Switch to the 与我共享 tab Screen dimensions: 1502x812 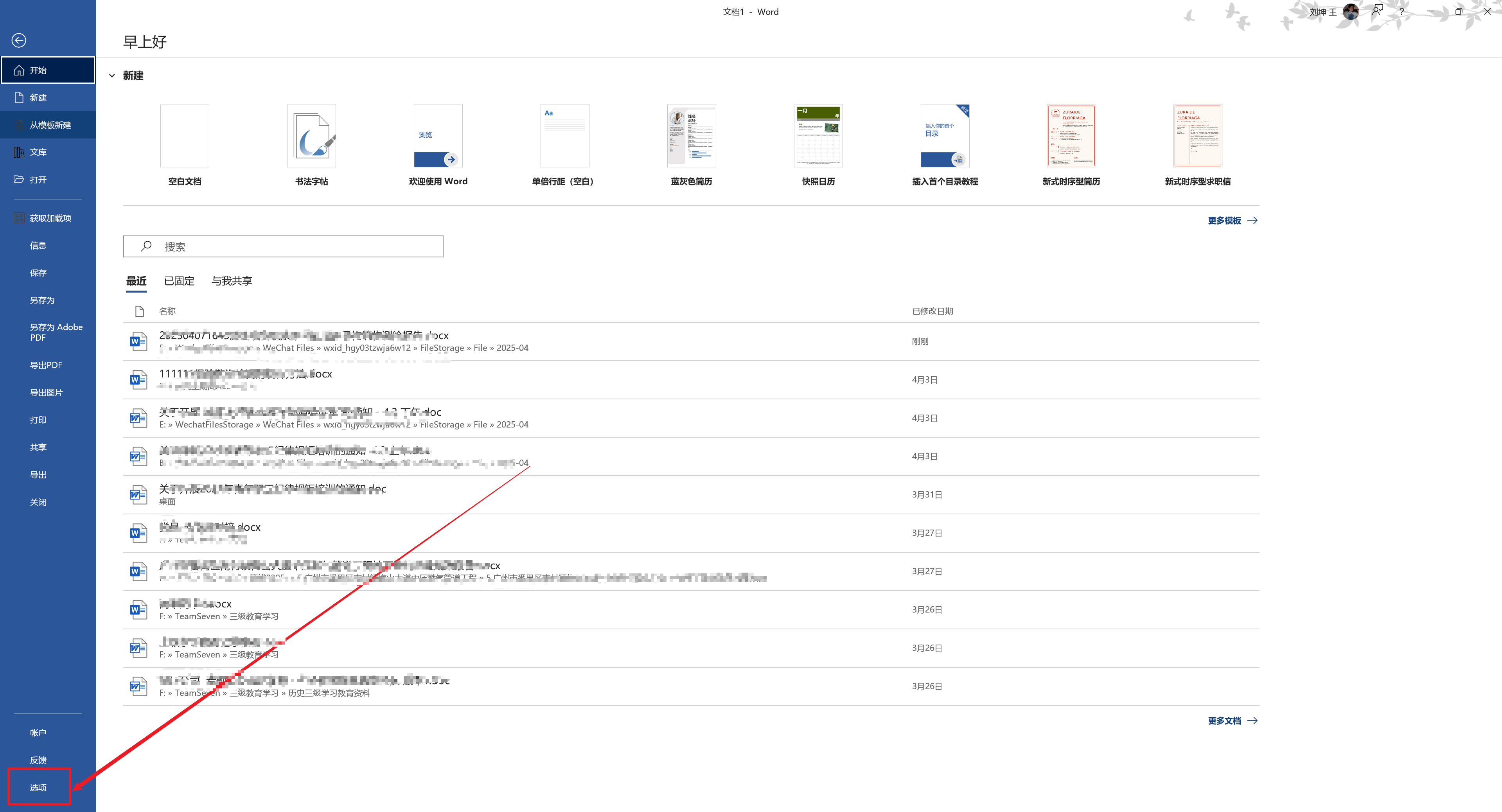click(x=232, y=282)
